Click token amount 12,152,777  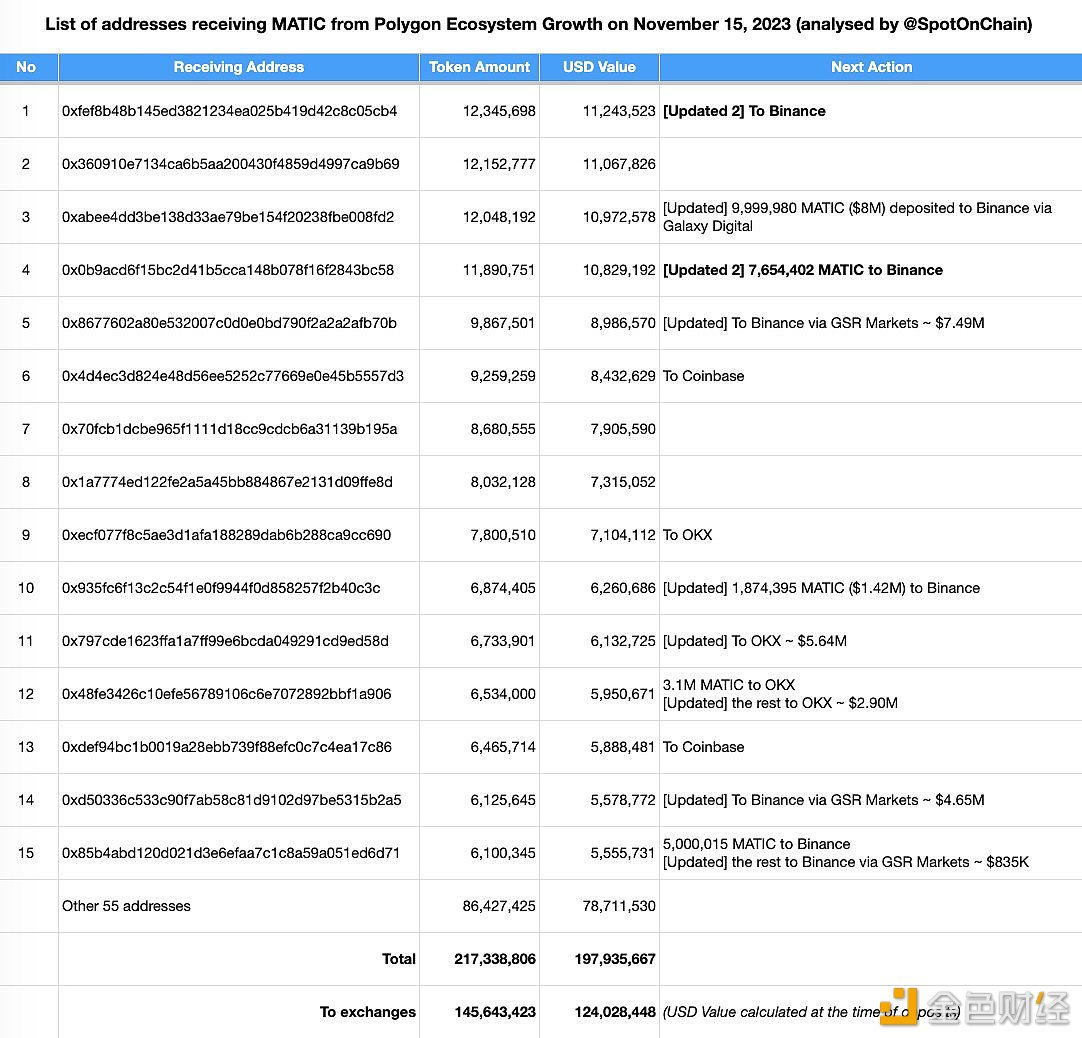pos(499,164)
